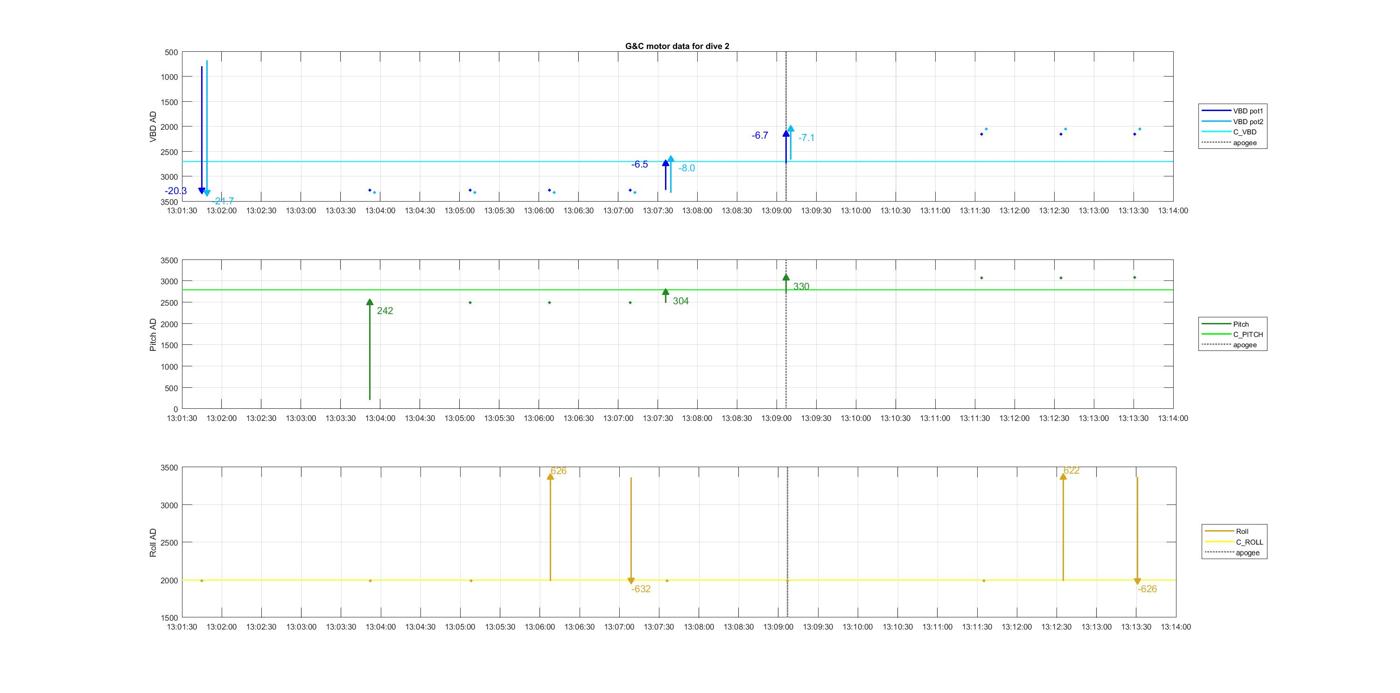Click the dark blue VBD down-arrow near 13:02:00
The height and width of the screenshot is (693, 1400).
point(201,130)
